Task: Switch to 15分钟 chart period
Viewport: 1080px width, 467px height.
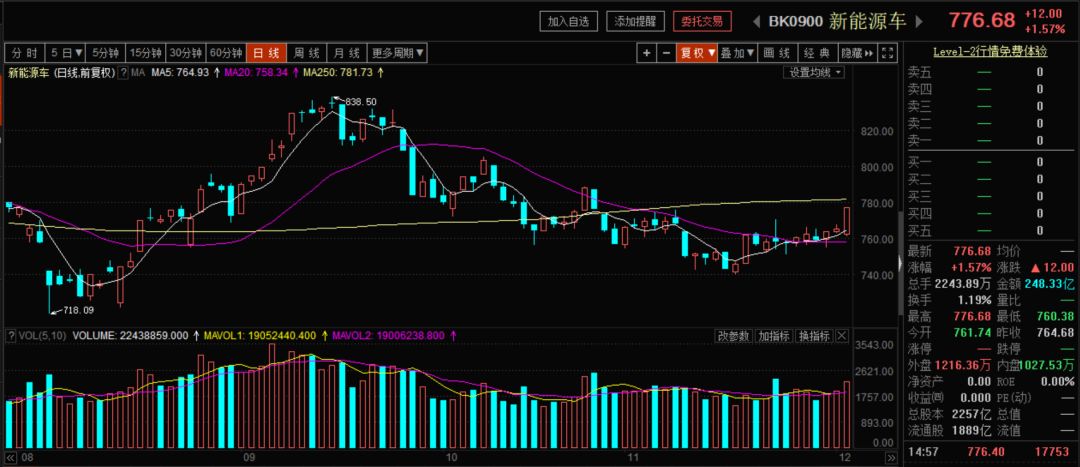Action: coord(146,53)
